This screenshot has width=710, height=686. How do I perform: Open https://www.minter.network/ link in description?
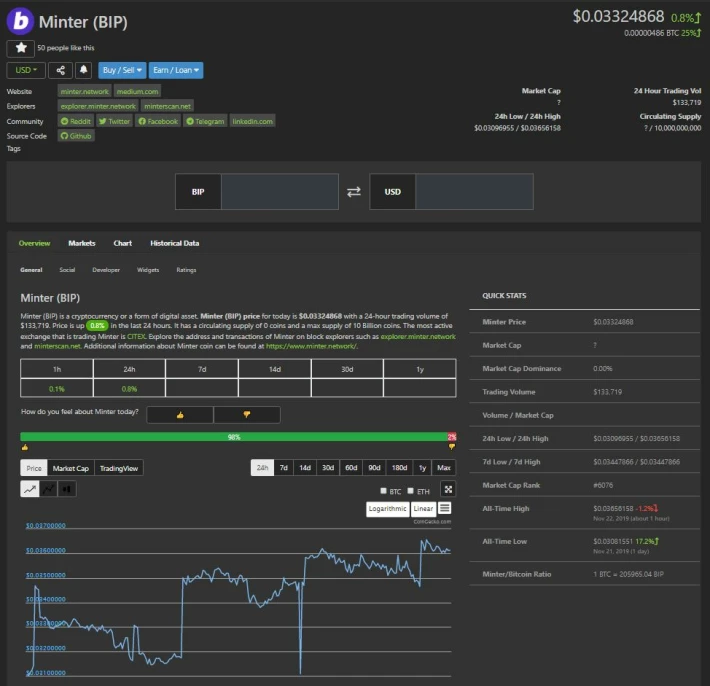click(312, 346)
